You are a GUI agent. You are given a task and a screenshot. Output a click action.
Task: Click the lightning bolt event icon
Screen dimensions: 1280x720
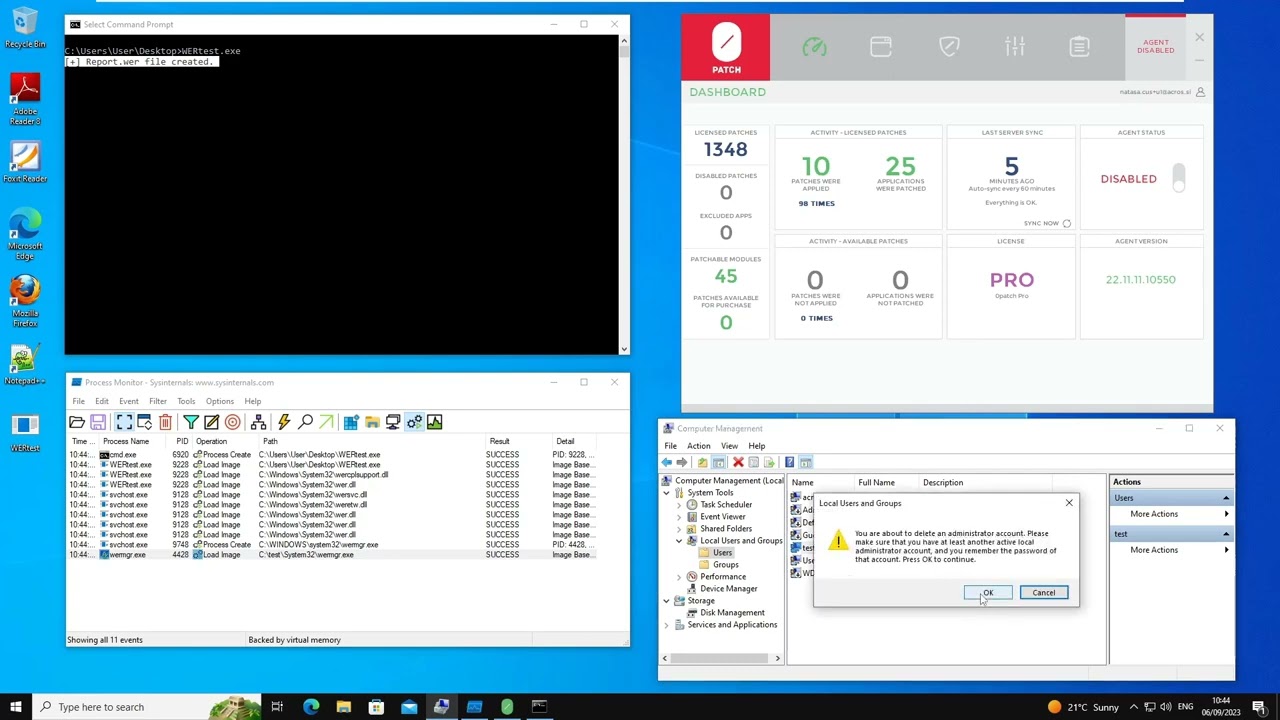point(284,422)
